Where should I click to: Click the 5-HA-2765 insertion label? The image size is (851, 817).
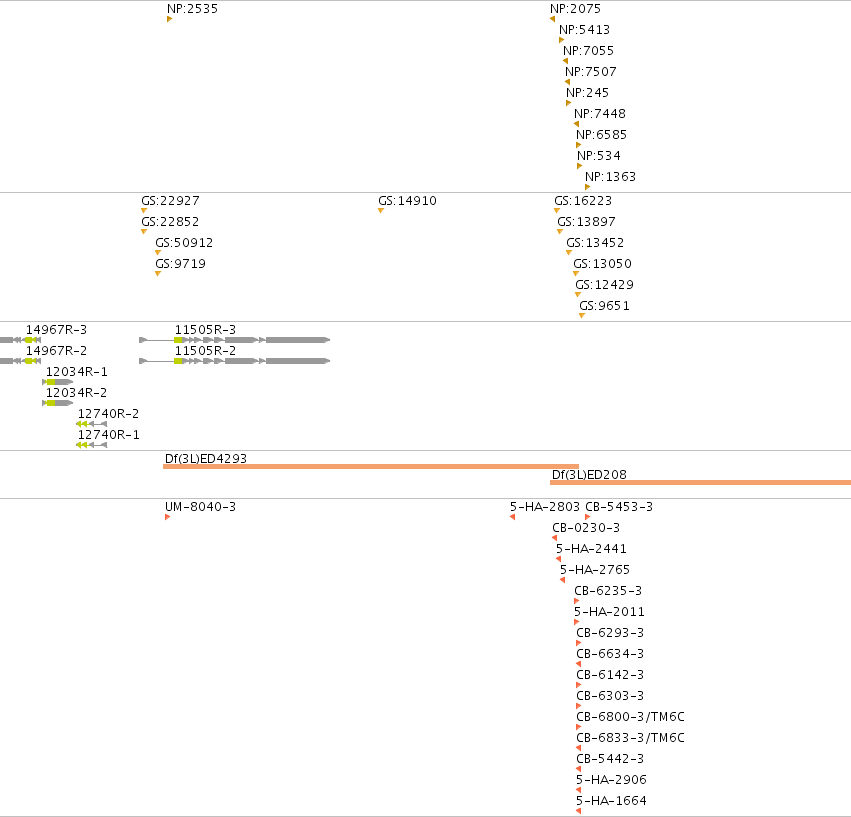coord(595,570)
